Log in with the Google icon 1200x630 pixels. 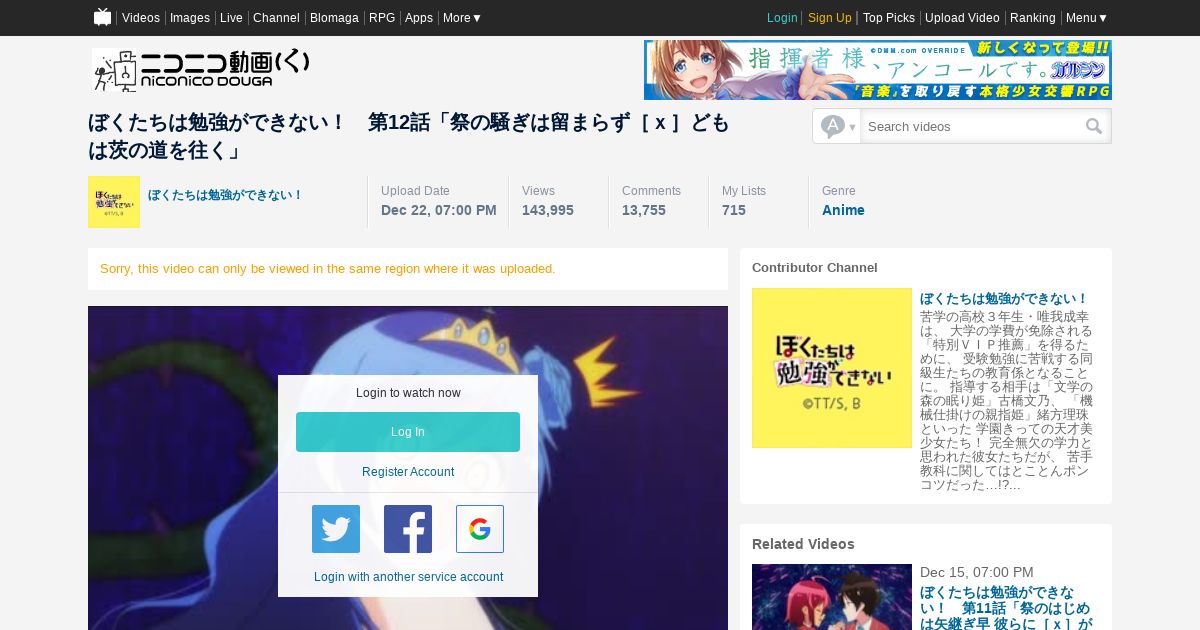click(x=480, y=529)
